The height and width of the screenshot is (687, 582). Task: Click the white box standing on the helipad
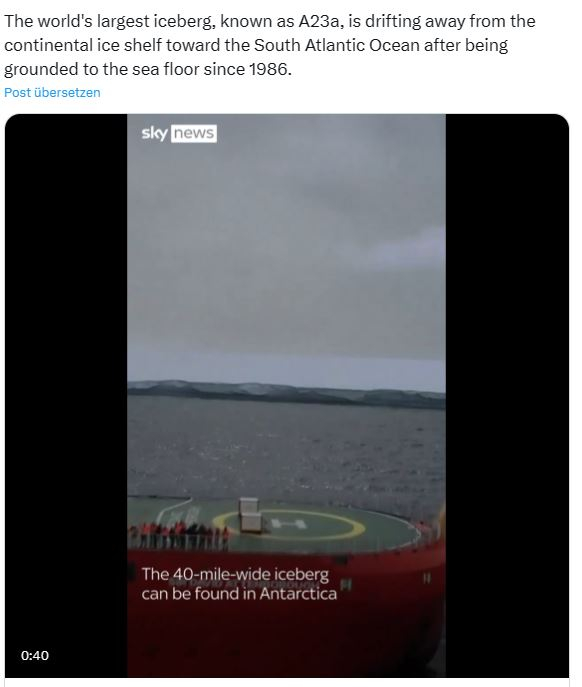point(250,515)
